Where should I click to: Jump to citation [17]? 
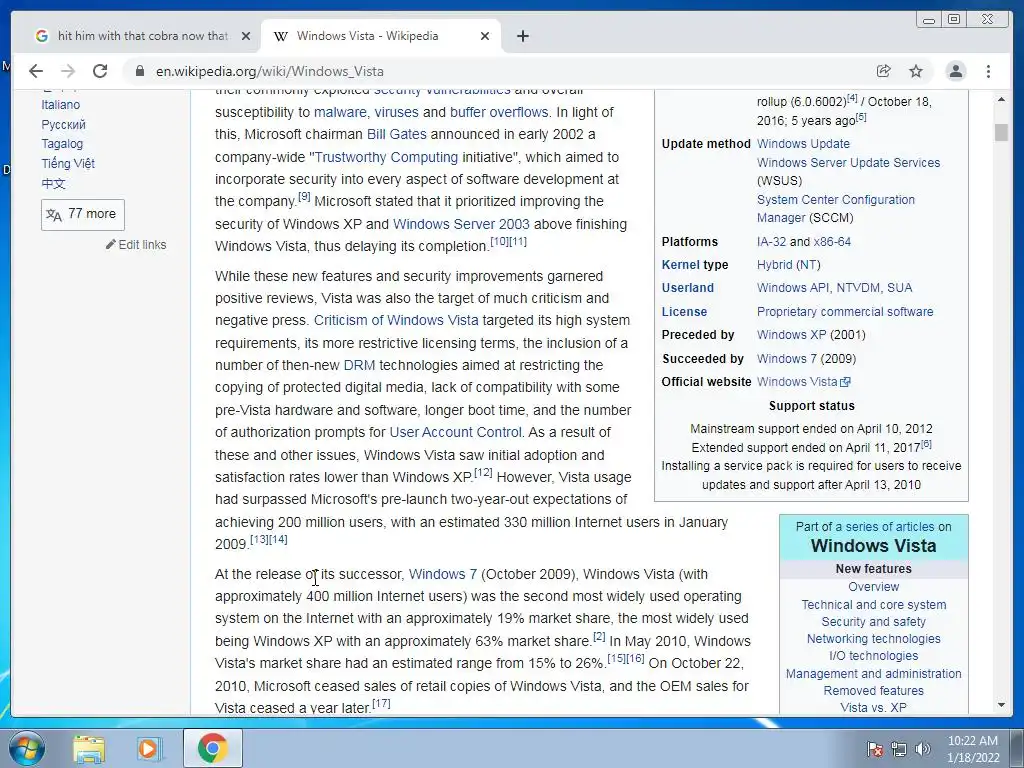[x=381, y=703]
